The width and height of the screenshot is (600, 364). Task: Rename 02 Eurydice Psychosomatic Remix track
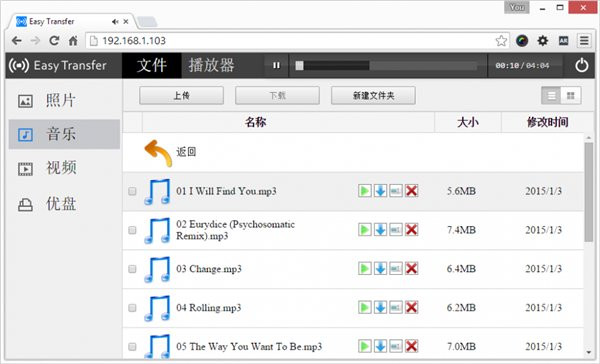tap(396, 230)
